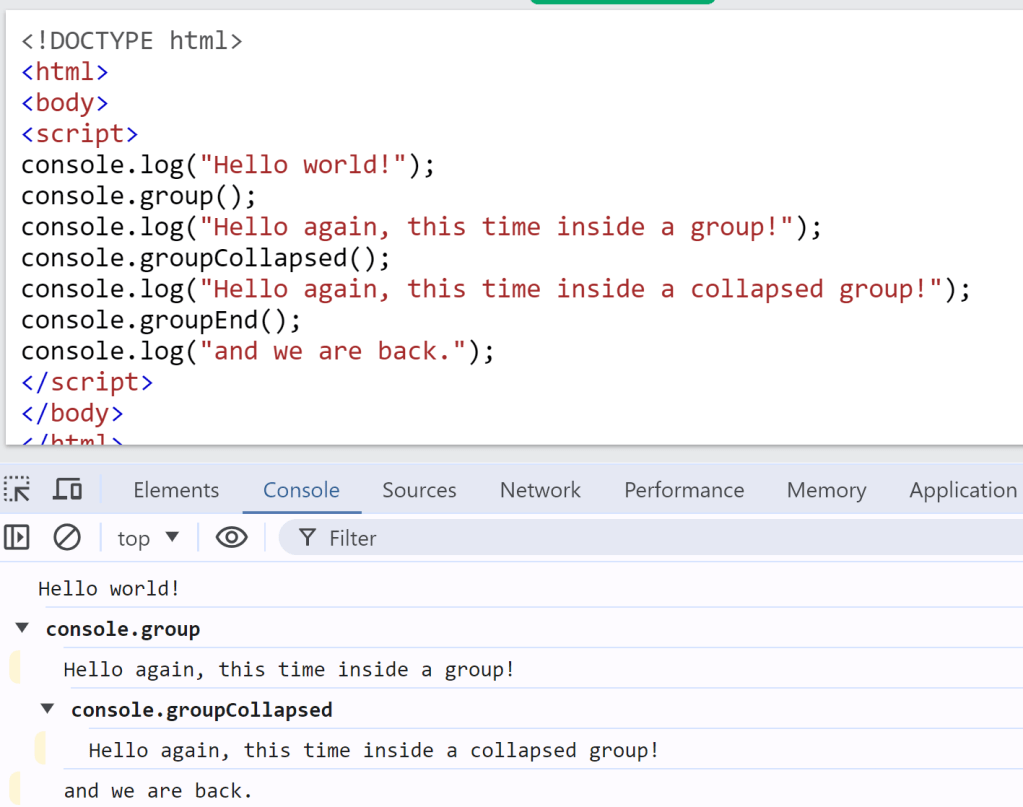Select the 'Hello world!' console message
Image resolution: width=1023 pixels, height=807 pixels.
[109, 588]
